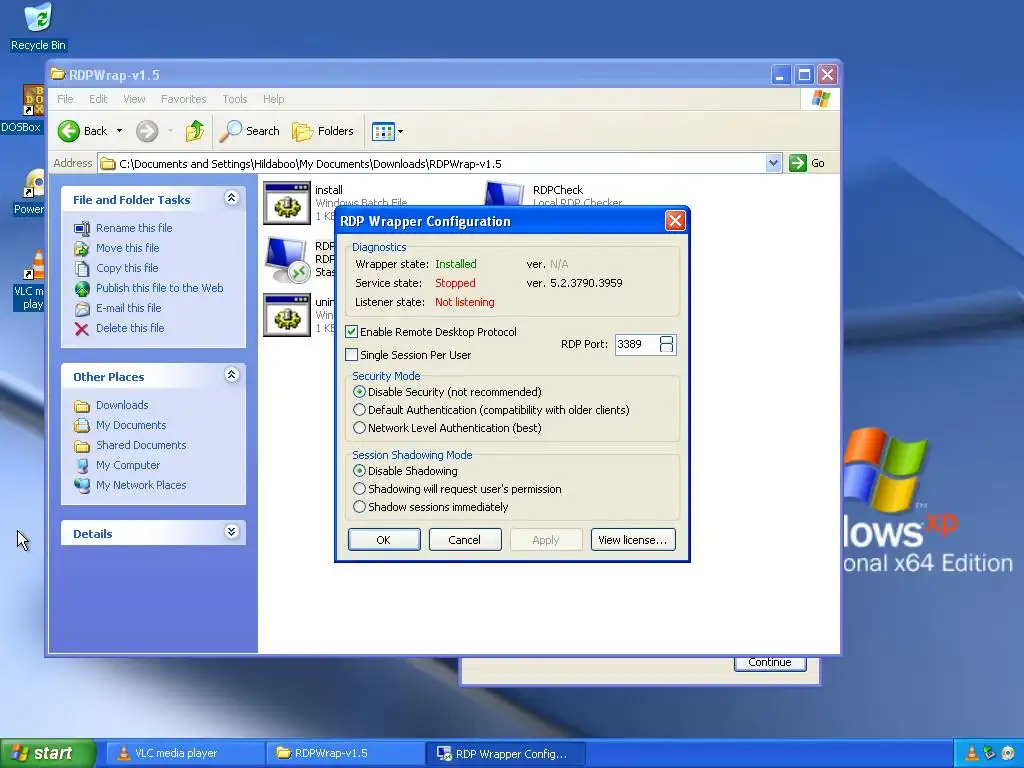1024x768 pixels.
Task: Open the Search pane in Explorer
Action: 249,131
